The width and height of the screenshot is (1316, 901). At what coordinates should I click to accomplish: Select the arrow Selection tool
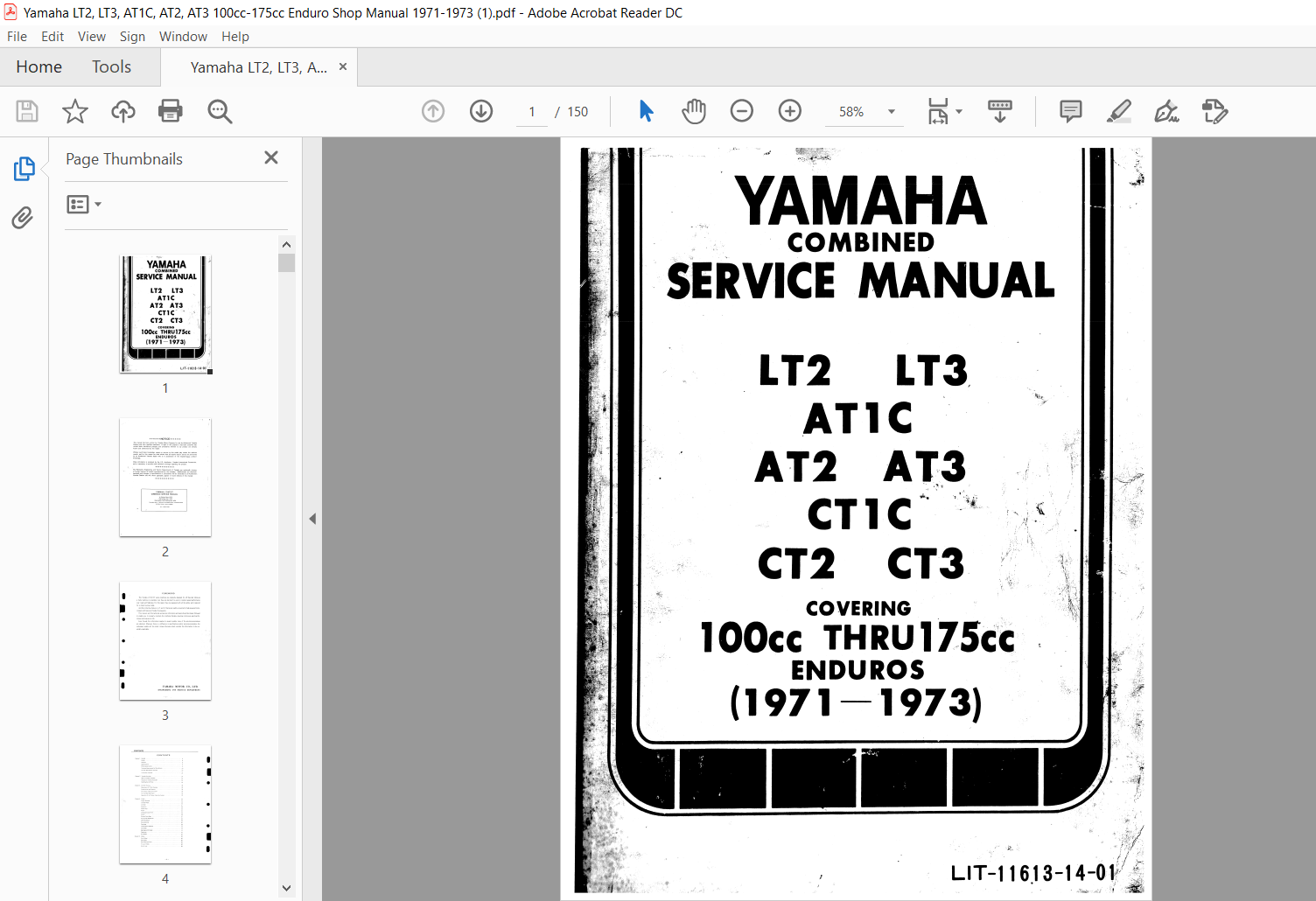pyautogui.click(x=646, y=111)
